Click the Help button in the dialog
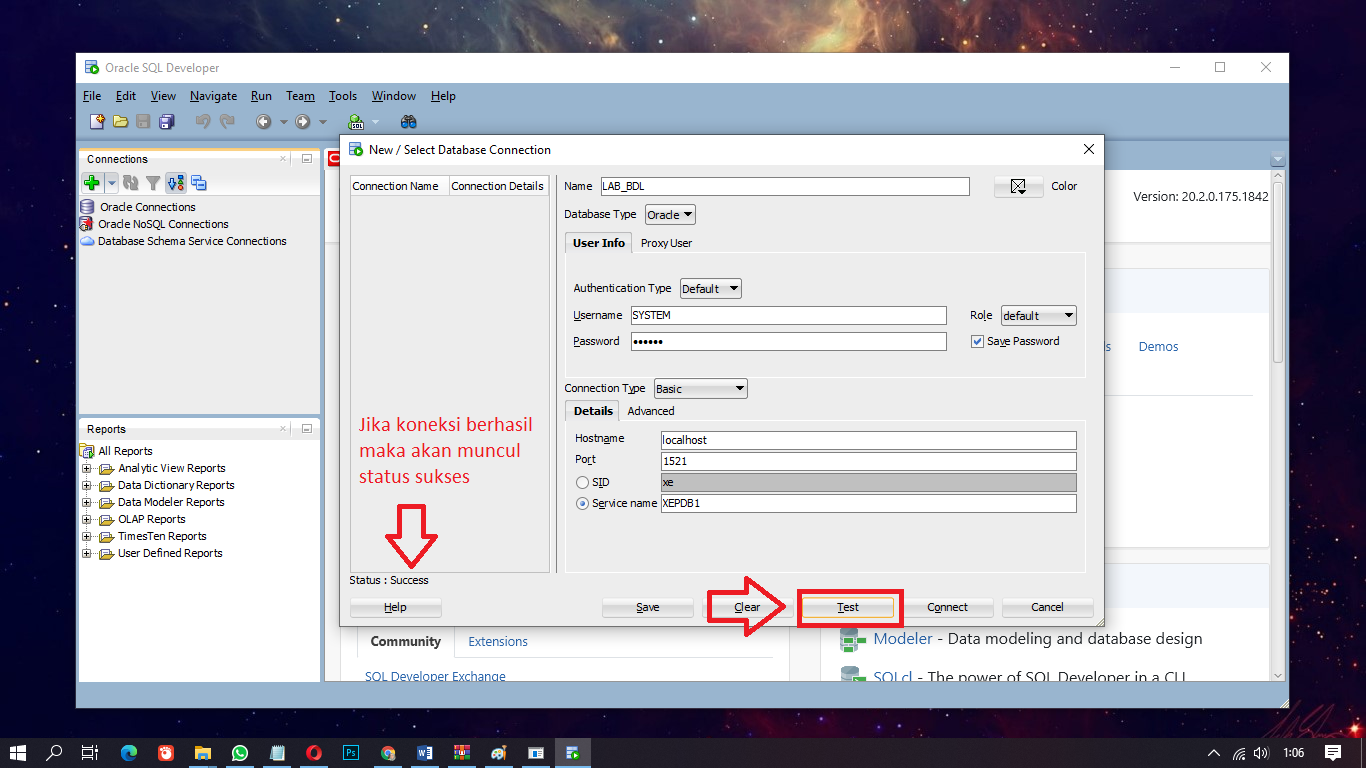 [395, 608]
